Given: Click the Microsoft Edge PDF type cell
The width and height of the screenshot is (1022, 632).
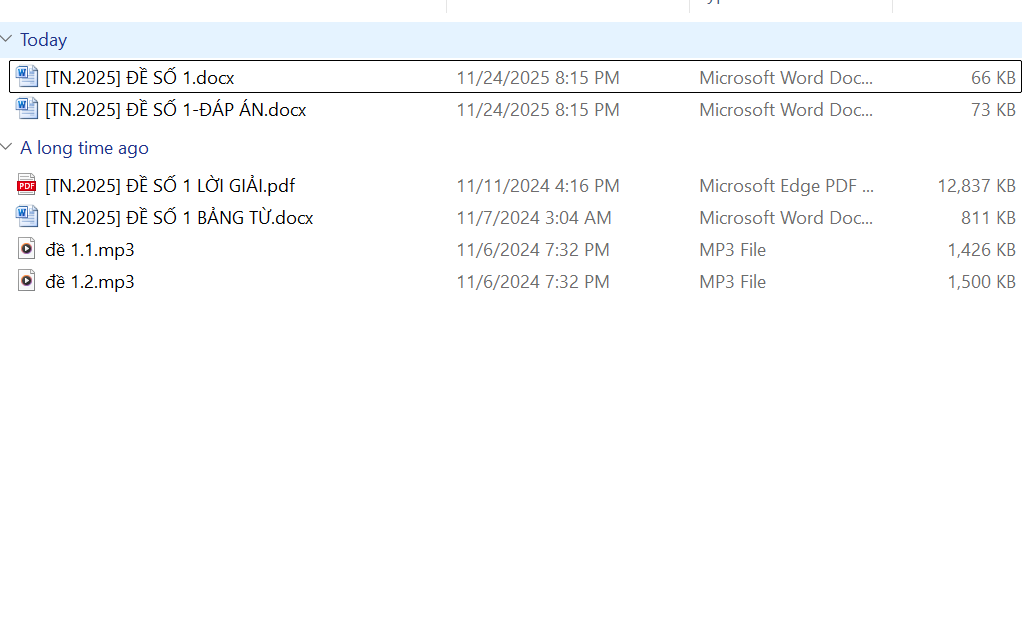Looking at the screenshot, I should (786, 185).
